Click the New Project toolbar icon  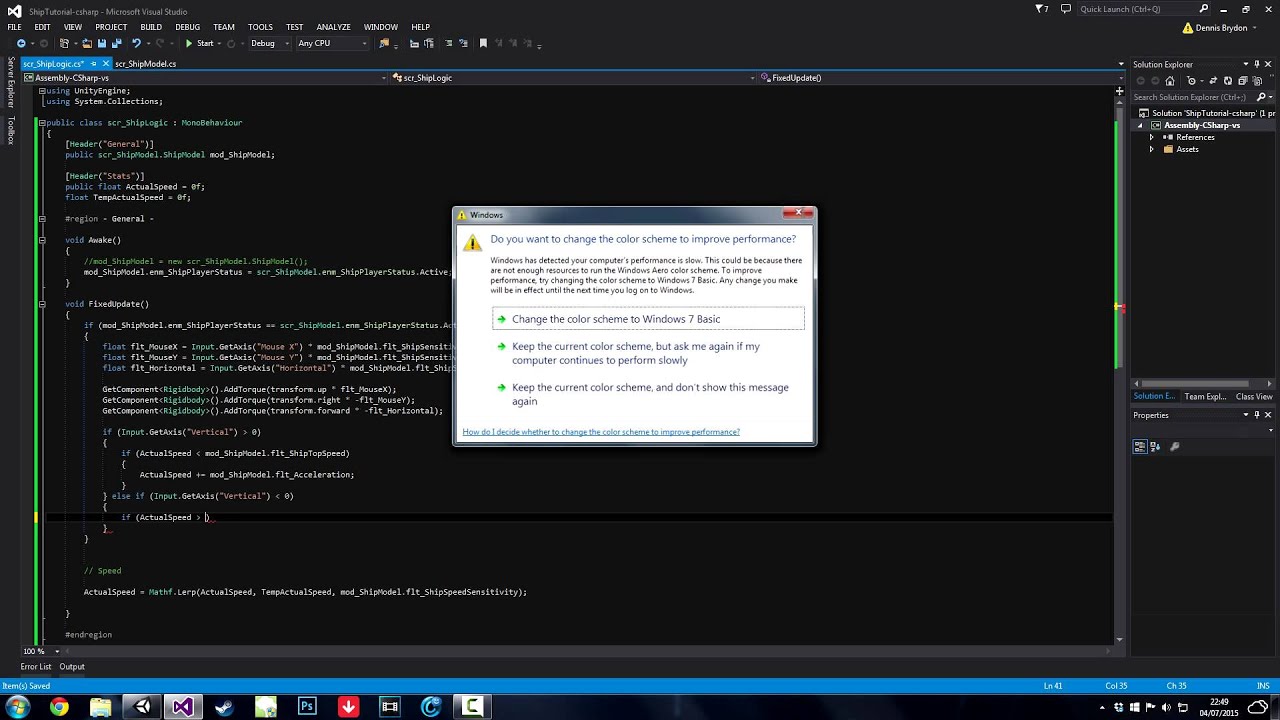pos(64,43)
